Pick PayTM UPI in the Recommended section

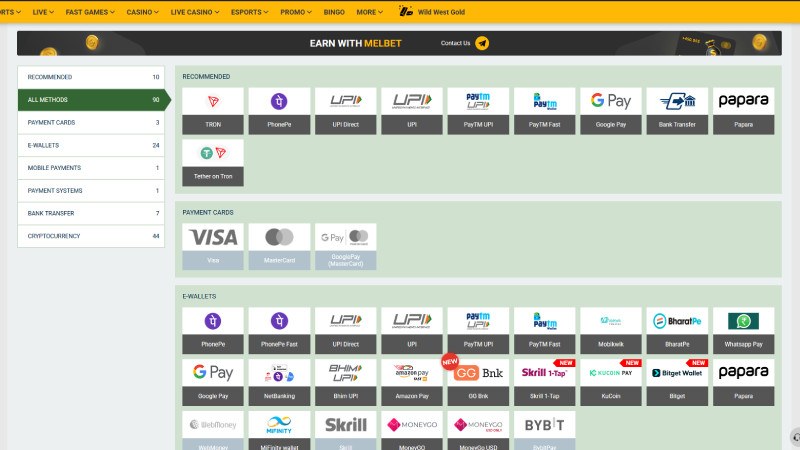tap(478, 111)
